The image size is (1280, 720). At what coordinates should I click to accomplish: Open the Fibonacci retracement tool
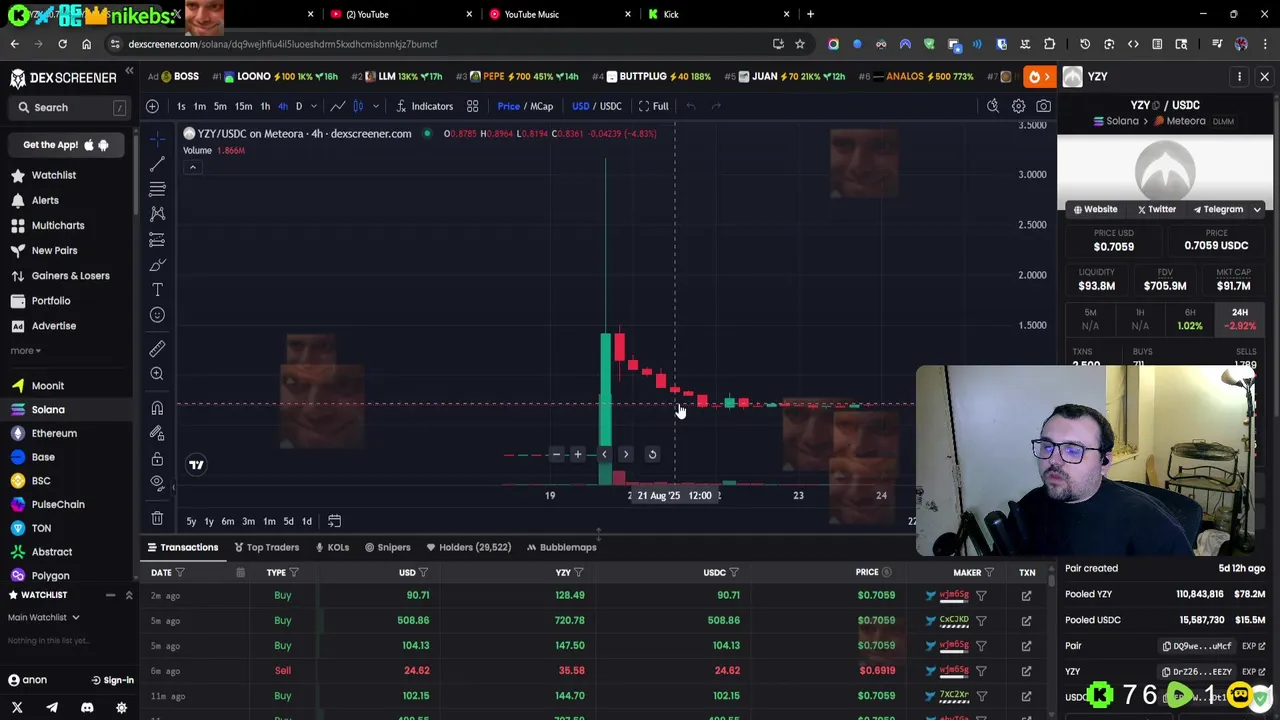pyautogui.click(x=157, y=188)
